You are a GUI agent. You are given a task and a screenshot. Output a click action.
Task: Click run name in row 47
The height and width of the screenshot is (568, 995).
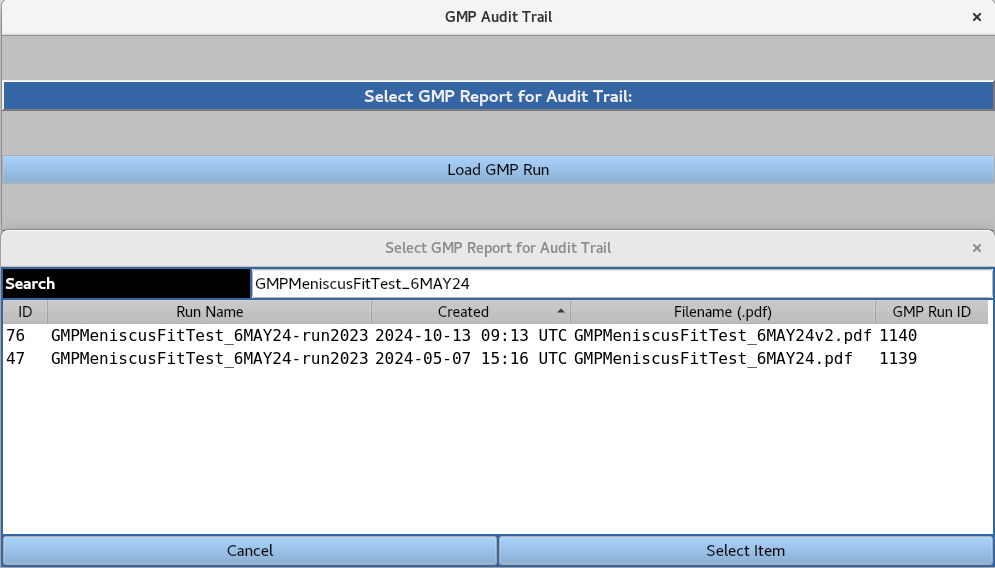[209, 359]
